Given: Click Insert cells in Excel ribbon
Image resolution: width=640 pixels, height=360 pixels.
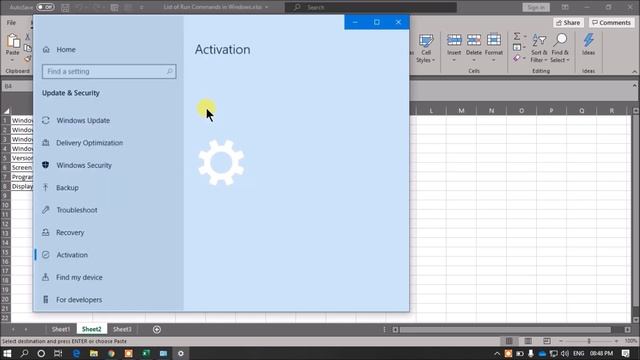Looking at the screenshot, I should point(454,48).
